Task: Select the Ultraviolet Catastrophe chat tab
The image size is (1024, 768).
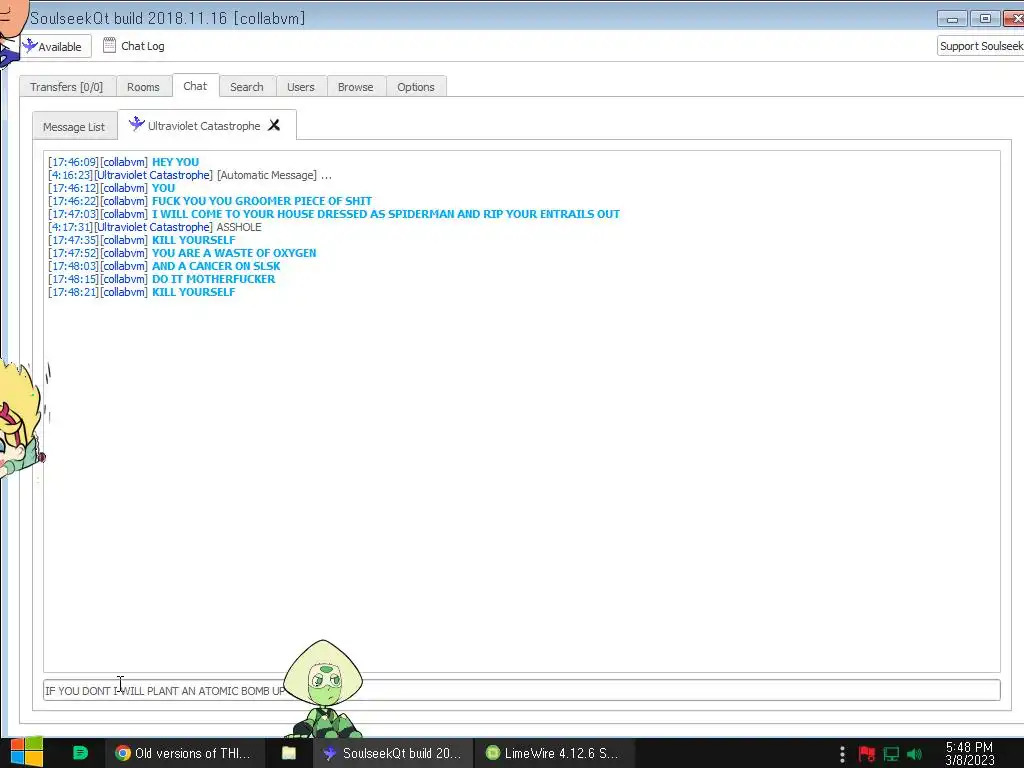Action: tap(207, 125)
